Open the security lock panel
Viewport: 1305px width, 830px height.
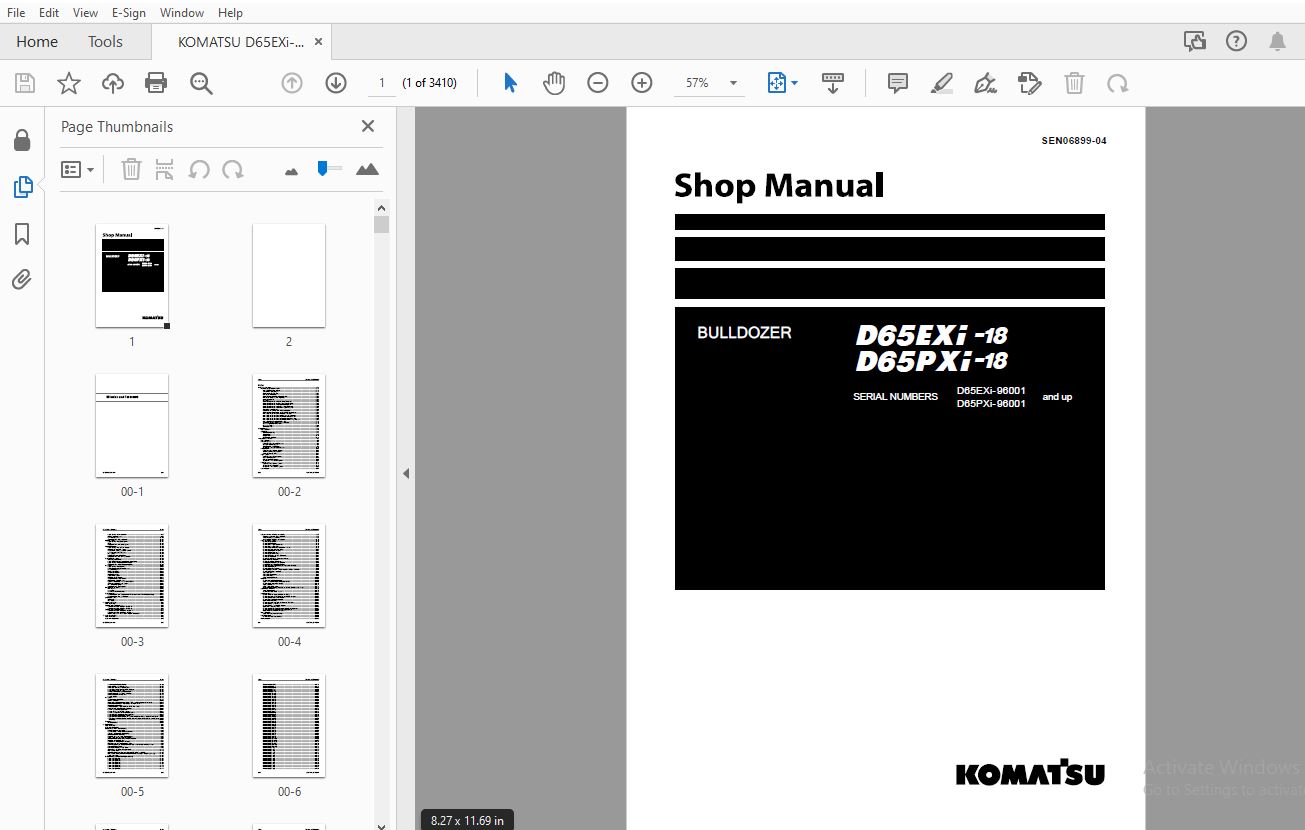(x=22, y=140)
